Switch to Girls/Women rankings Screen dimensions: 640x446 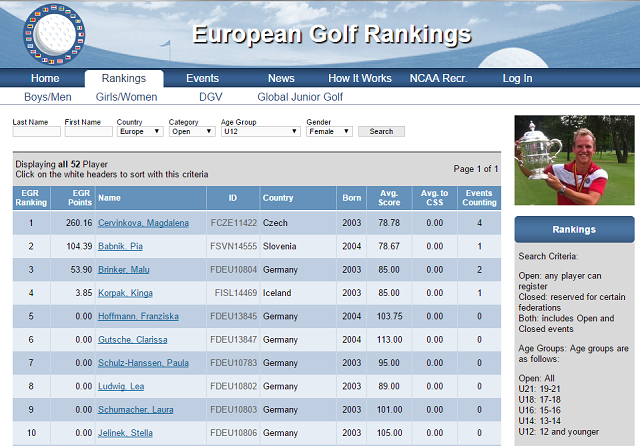click(x=127, y=97)
